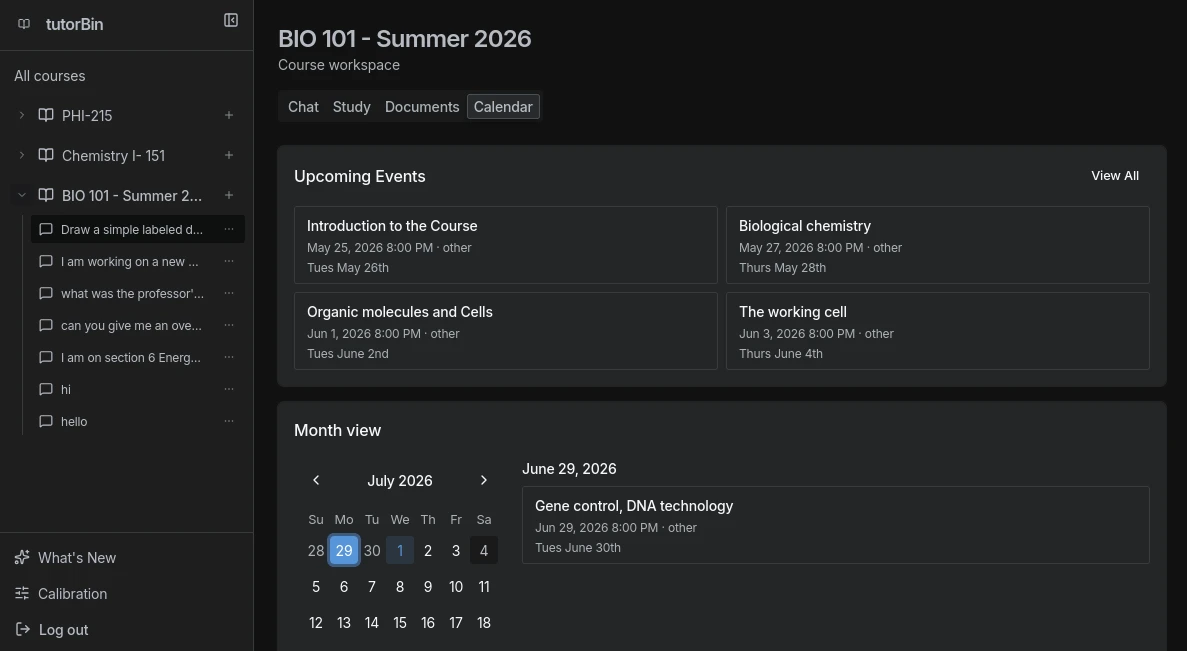Collapse the sidebar panel icon
1187x651 pixels.
tap(231, 20)
